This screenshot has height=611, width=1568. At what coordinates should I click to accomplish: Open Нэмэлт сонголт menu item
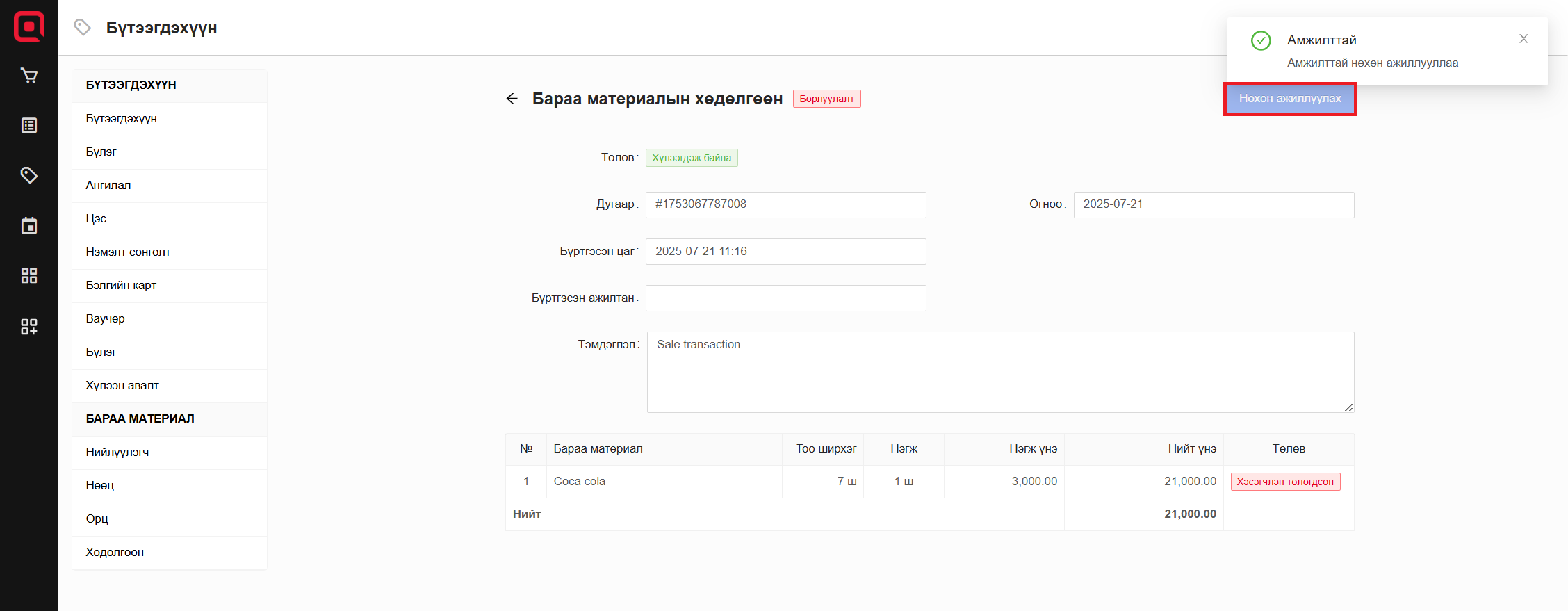pos(128,252)
